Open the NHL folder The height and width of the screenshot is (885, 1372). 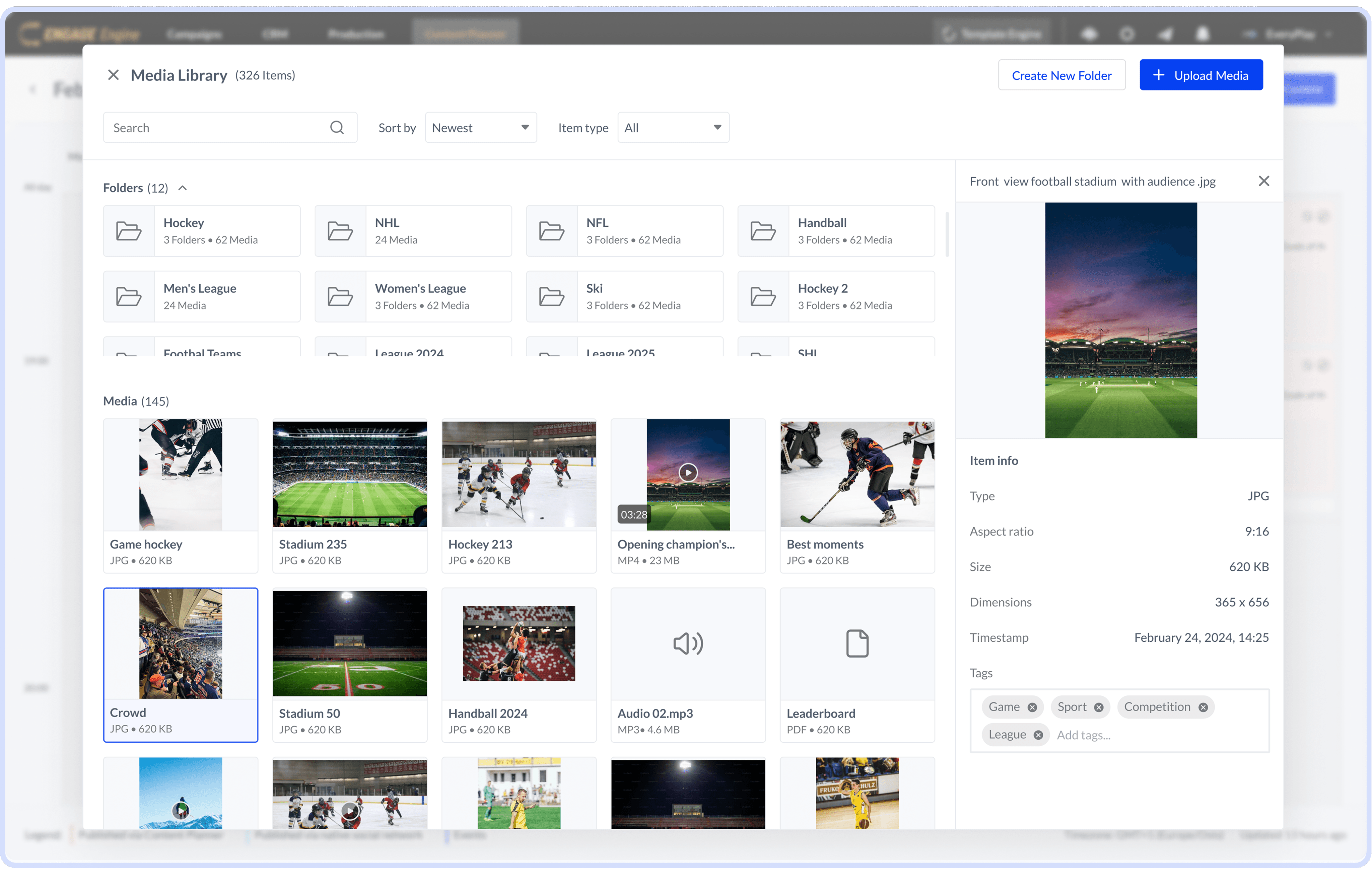(413, 231)
